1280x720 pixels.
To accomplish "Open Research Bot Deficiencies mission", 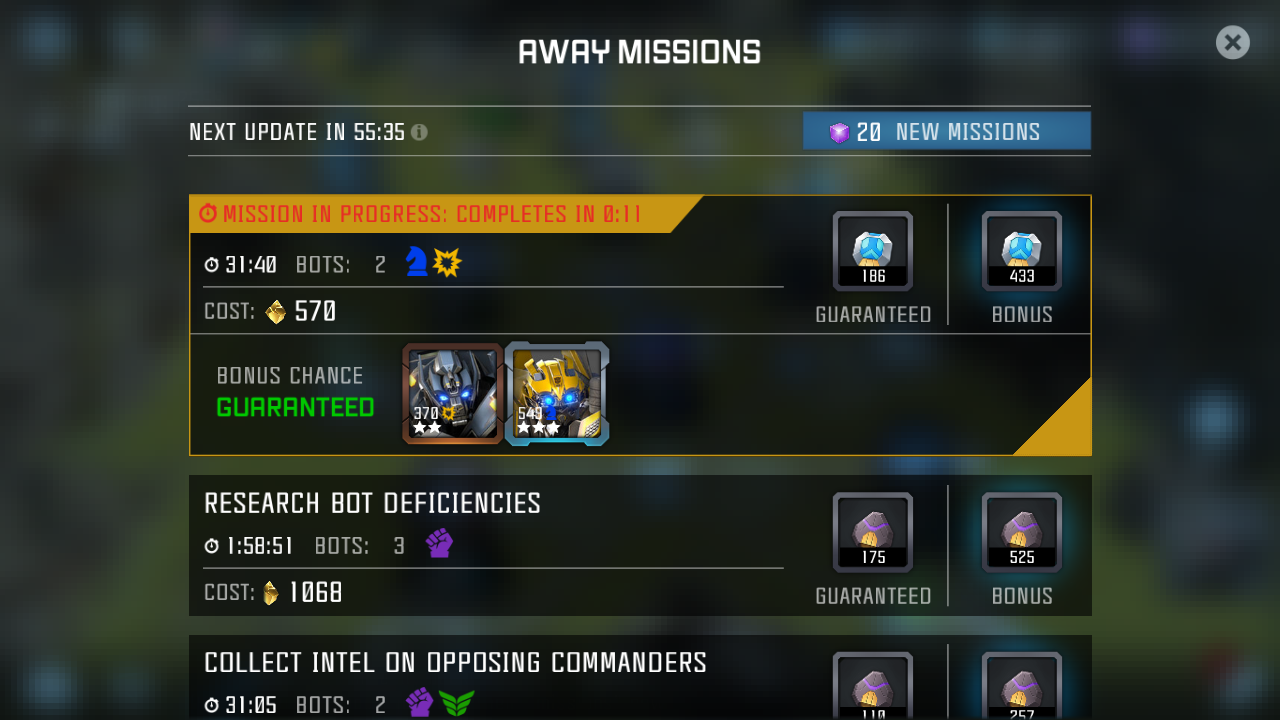I will click(x=640, y=545).
